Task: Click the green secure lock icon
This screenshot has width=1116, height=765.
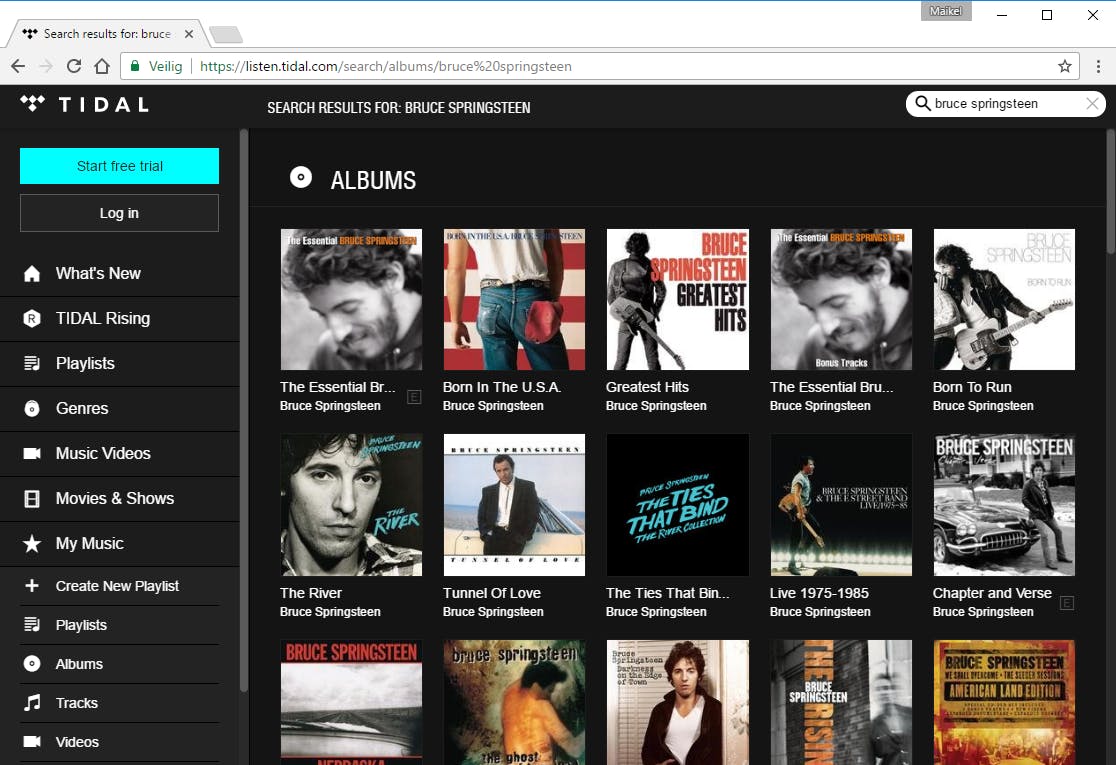Action: click(x=135, y=66)
